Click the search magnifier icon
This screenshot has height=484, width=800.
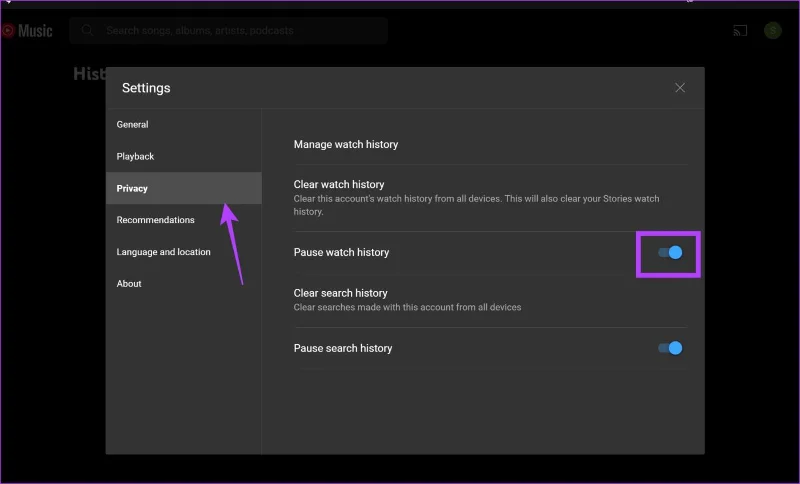tap(87, 31)
